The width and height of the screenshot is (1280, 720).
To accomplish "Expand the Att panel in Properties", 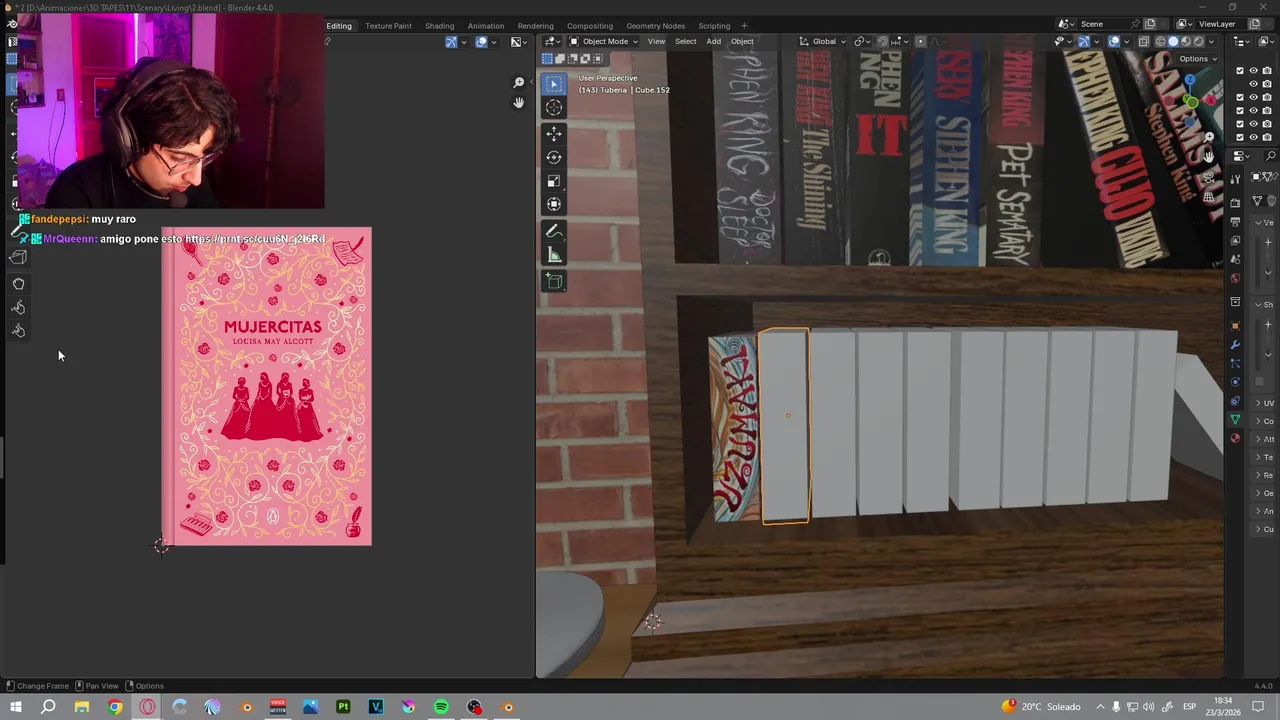I will point(1266,439).
